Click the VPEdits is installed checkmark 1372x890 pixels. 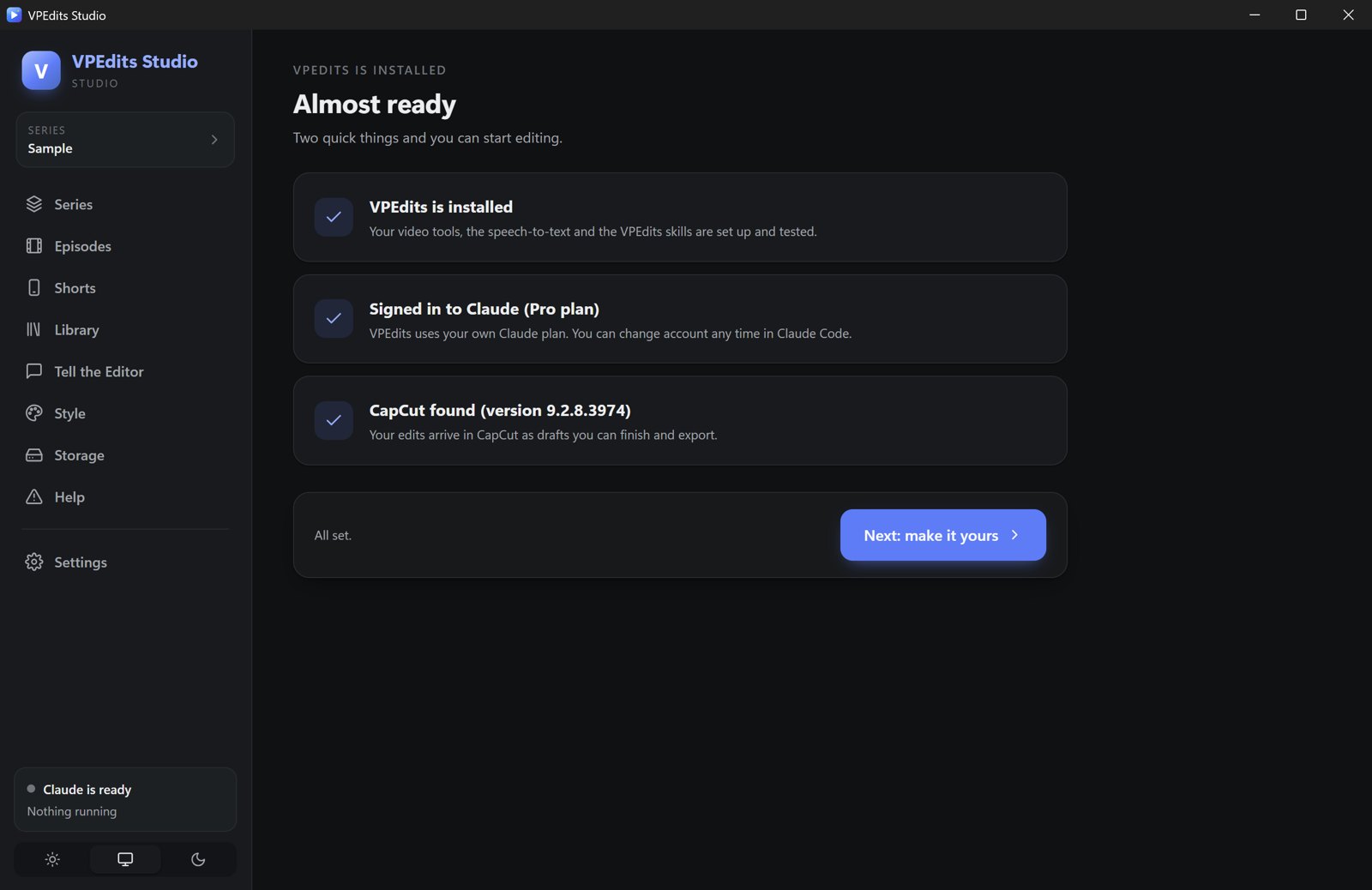(x=334, y=217)
